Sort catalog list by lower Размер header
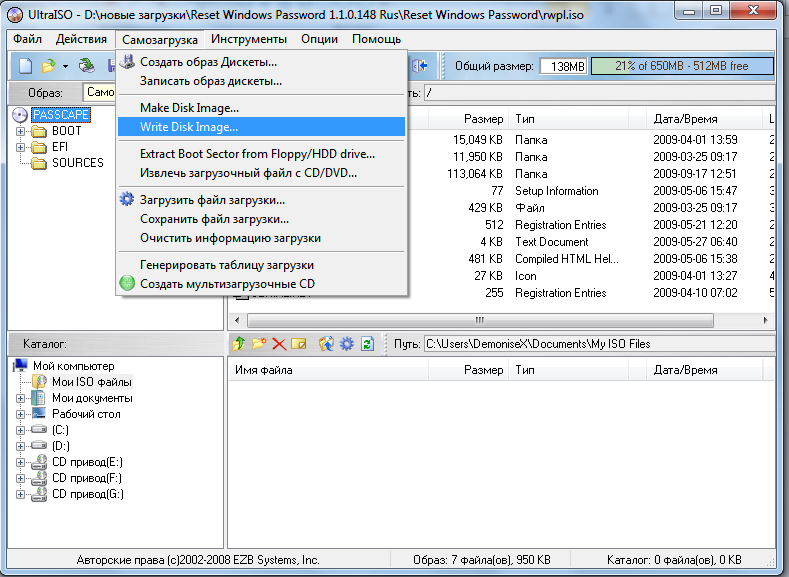 coord(468,370)
